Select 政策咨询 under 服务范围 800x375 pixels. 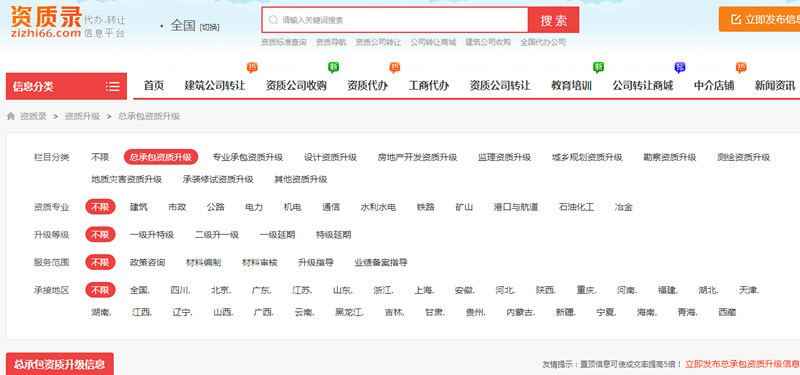(147, 262)
